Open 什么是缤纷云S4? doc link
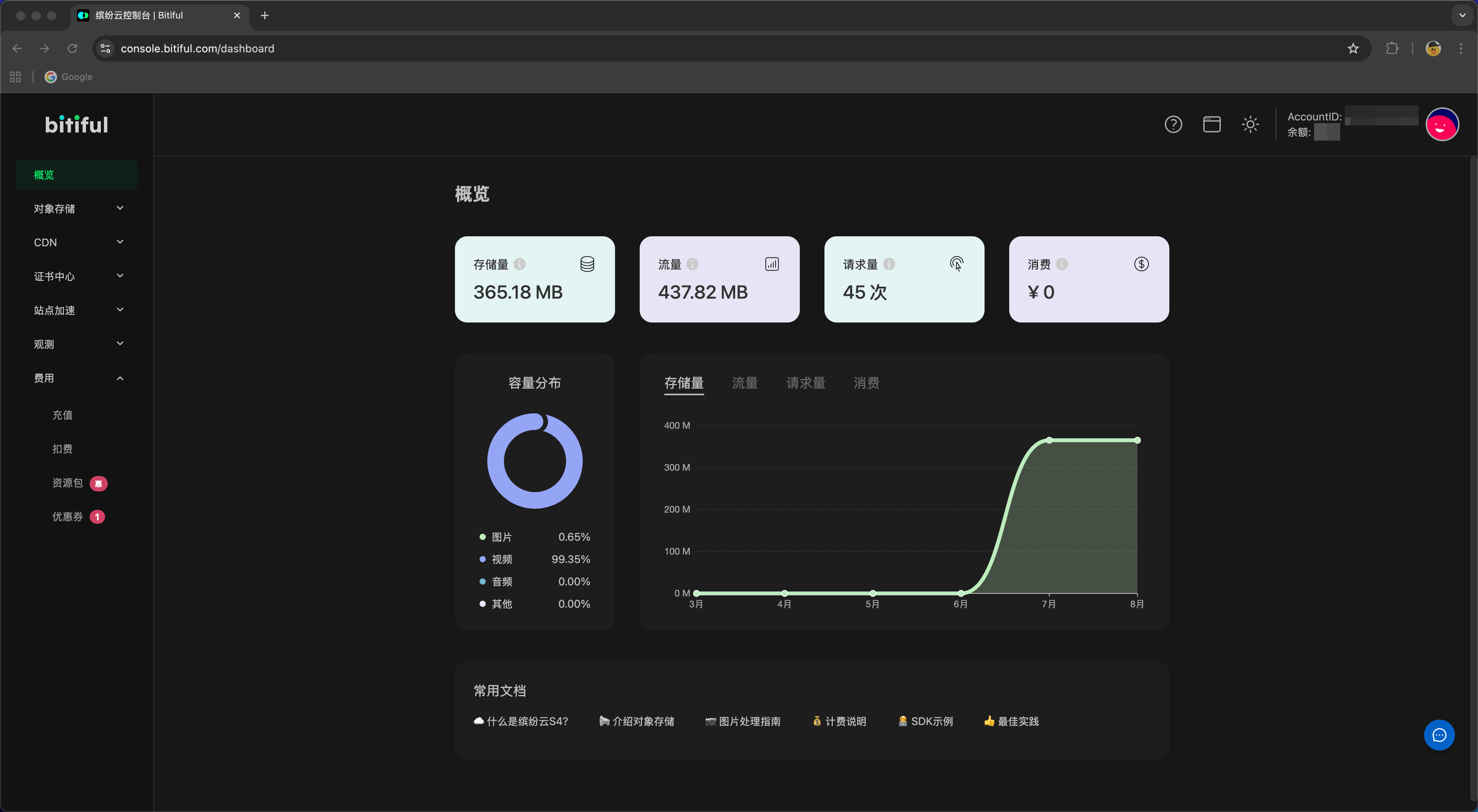The height and width of the screenshot is (812, 1478). pos(521,721)
